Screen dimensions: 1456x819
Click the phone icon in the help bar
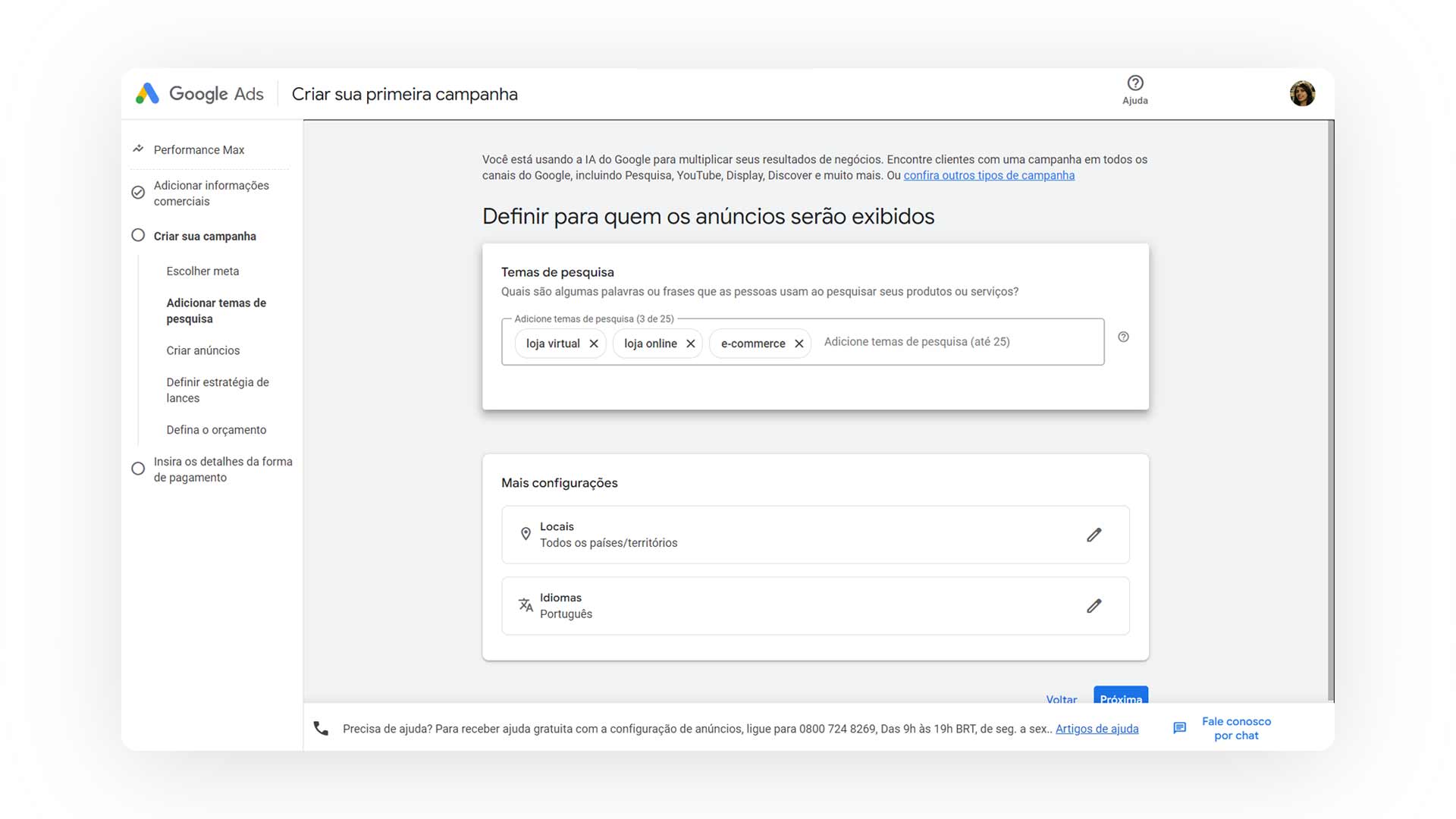click(321, 728)
